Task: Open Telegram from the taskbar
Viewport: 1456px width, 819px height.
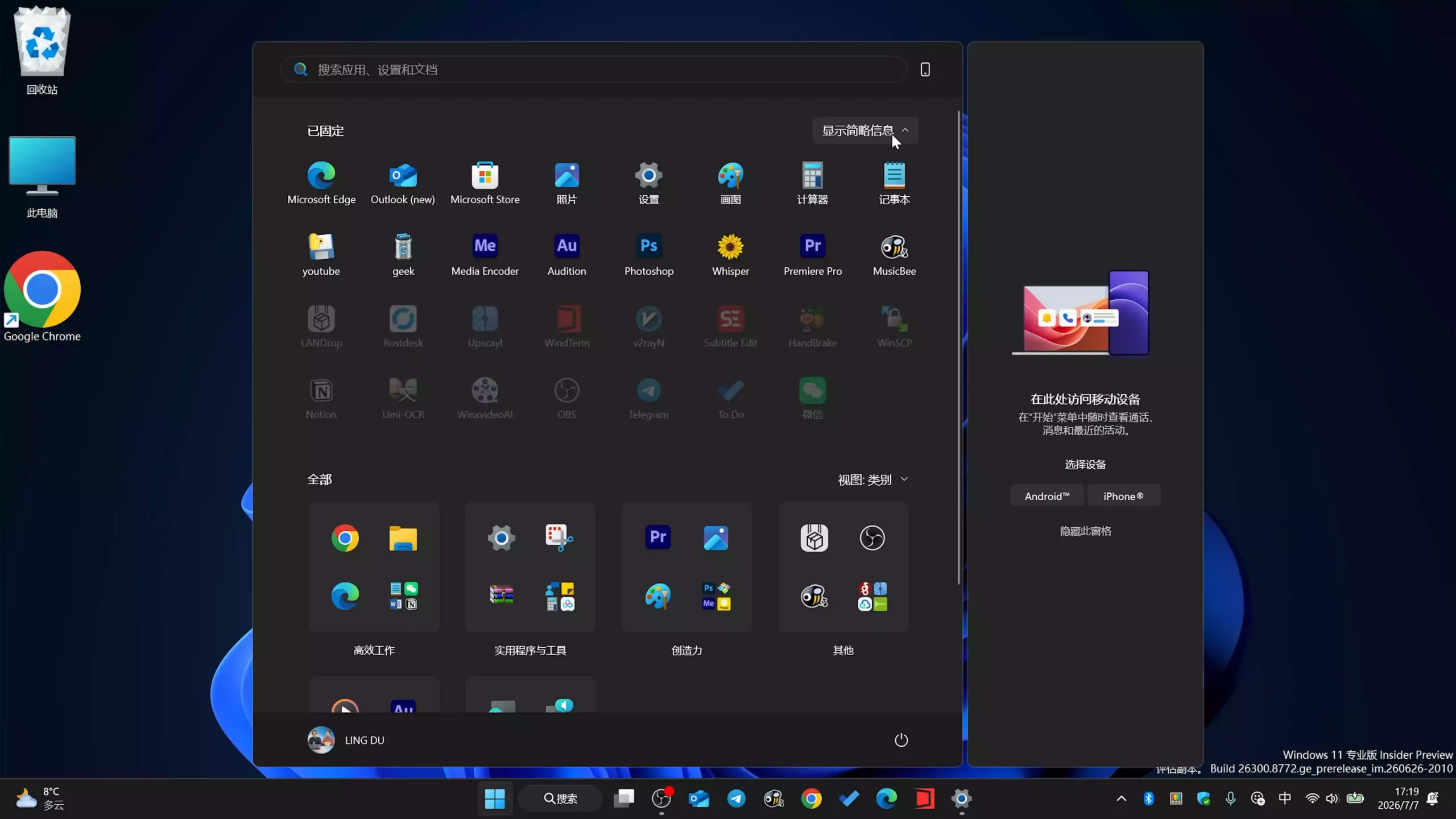Action: (x=736, y=799)
